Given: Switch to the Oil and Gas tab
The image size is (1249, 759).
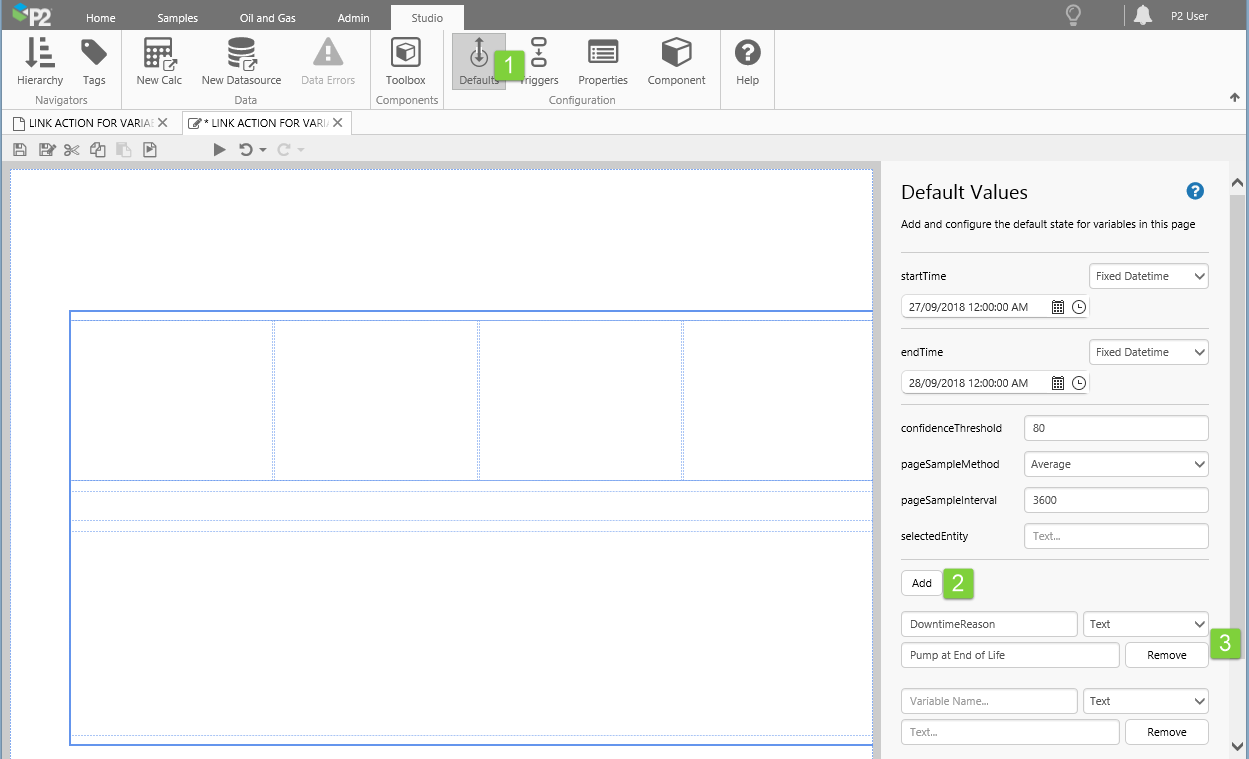Looking at the screenshot, I should pyautogui.click(x=267, y=18).
